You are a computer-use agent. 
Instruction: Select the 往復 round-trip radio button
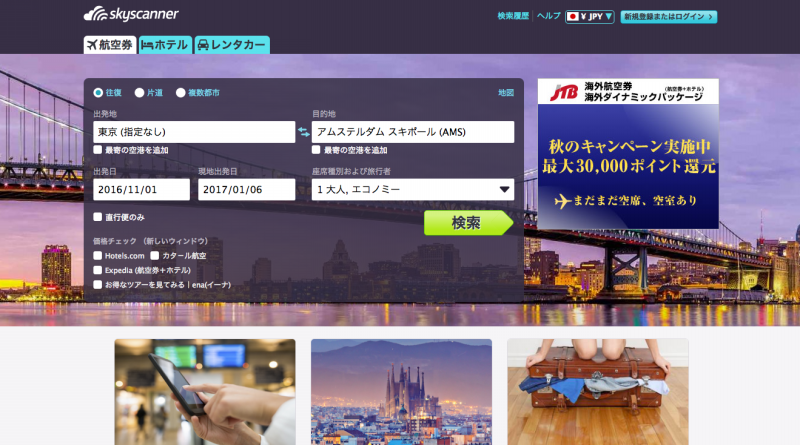coord(98,93)
